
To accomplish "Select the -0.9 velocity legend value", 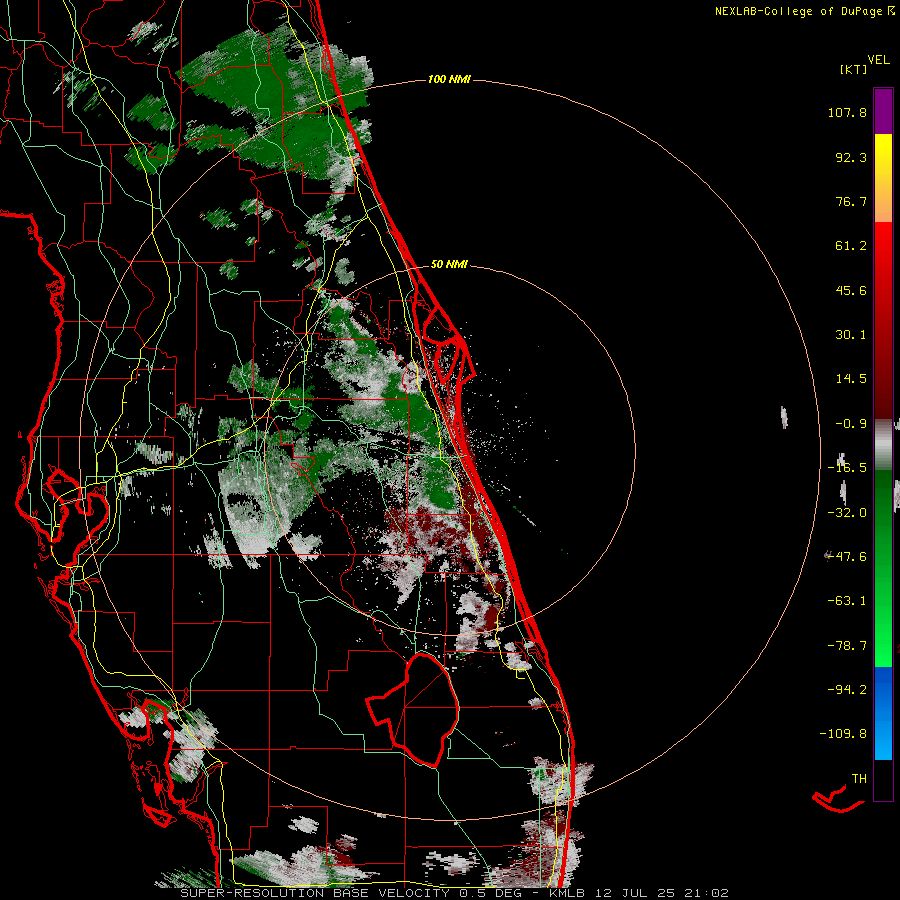I will click(851, 424).
